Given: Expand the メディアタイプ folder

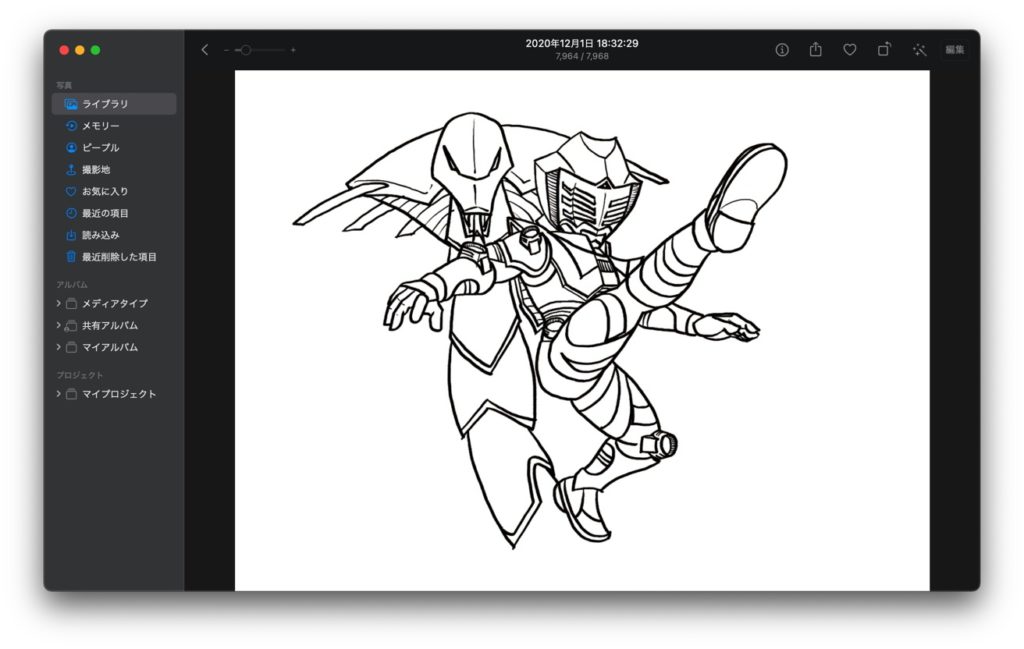Looking at the screenshot, I should (58, 304).
